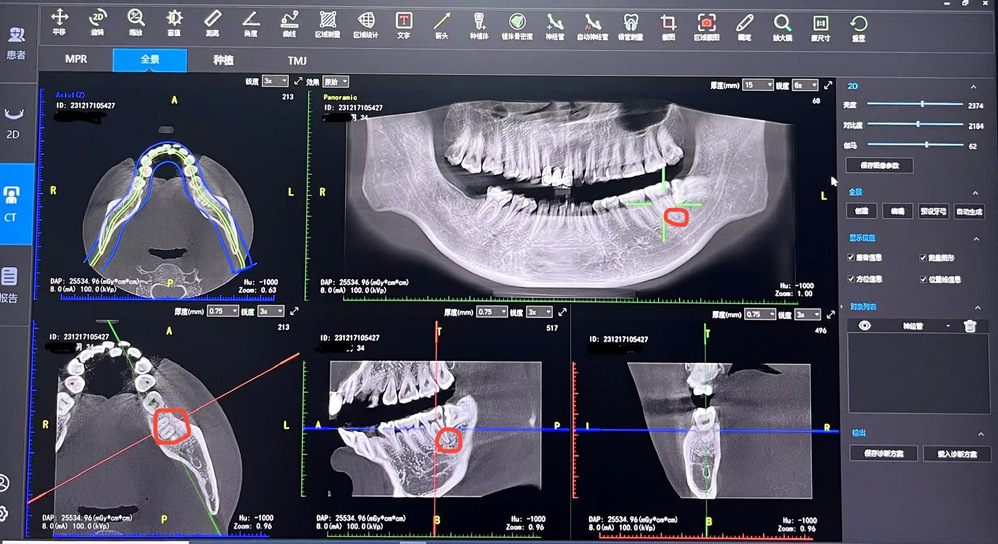The image size is (998, 544).
Task: Open the Effect (效果) dropdown
Action: (335, 81)
